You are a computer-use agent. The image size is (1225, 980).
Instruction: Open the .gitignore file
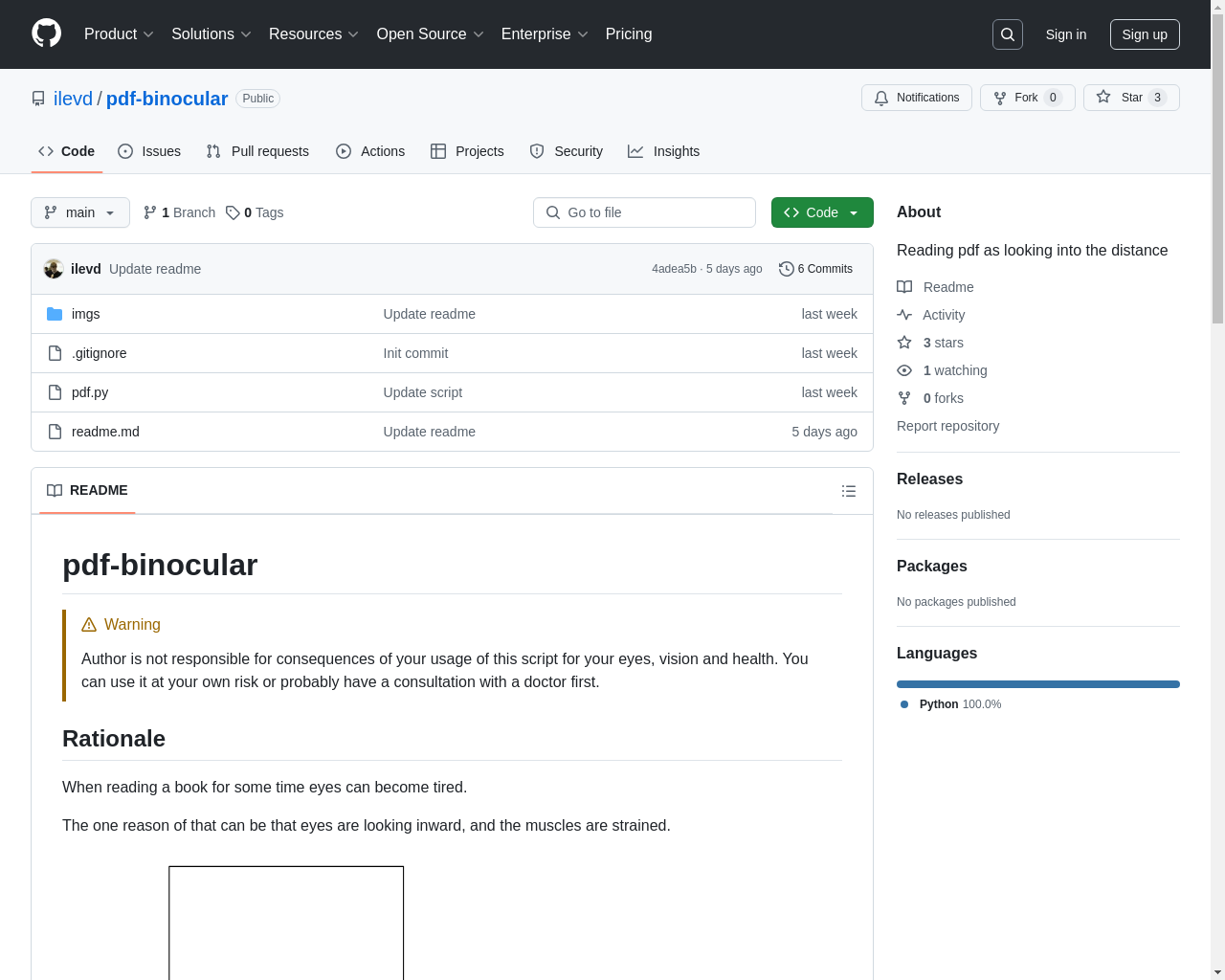tap(100, 353)
